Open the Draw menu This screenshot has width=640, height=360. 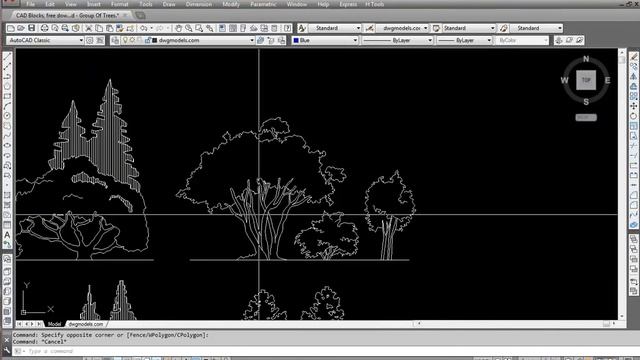[x=169, y=4]
